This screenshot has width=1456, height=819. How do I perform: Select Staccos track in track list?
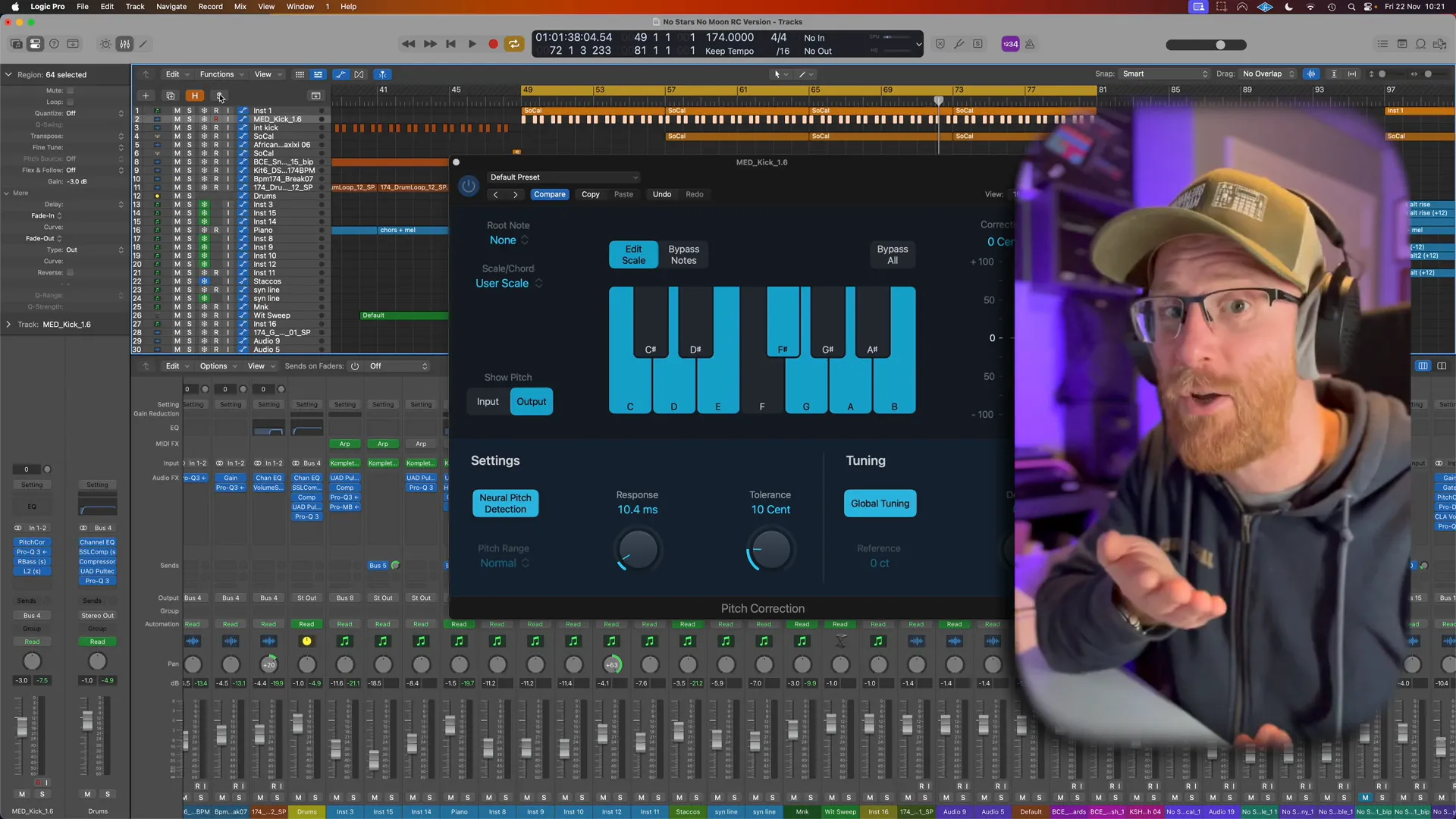pos(267,281)
